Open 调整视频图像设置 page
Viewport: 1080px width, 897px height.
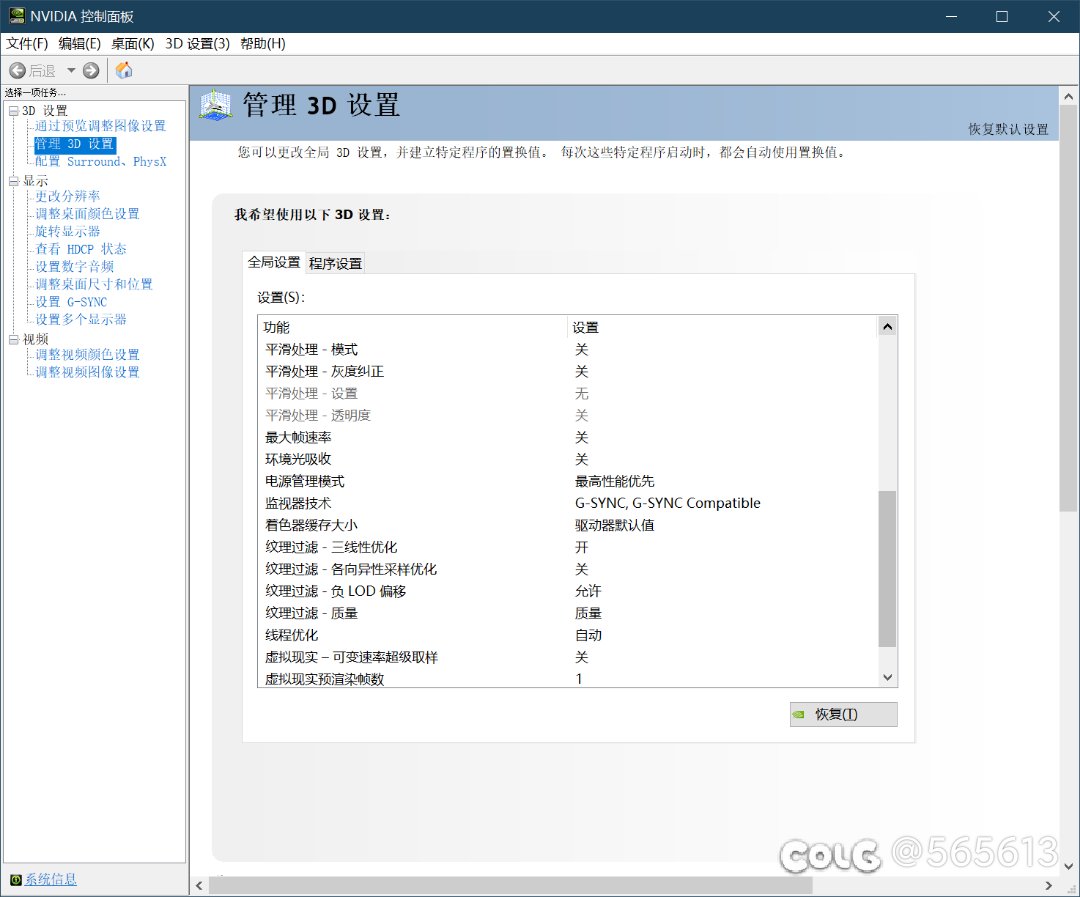tap(87, 372)
